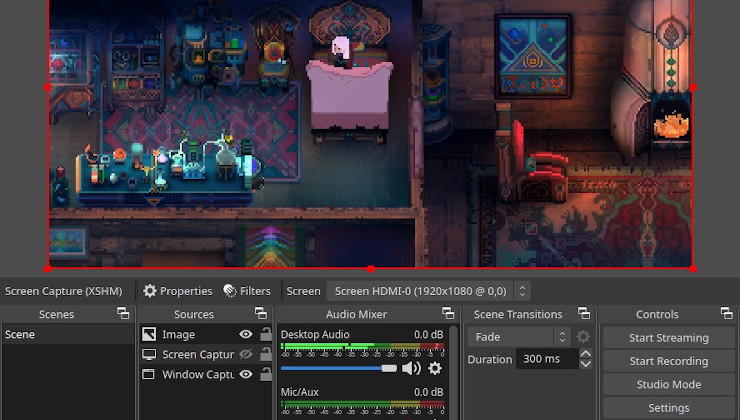Viewport: 740px width, 420px height.
Task: Click the Duration 300 ms field
Action: pos(547,359)
